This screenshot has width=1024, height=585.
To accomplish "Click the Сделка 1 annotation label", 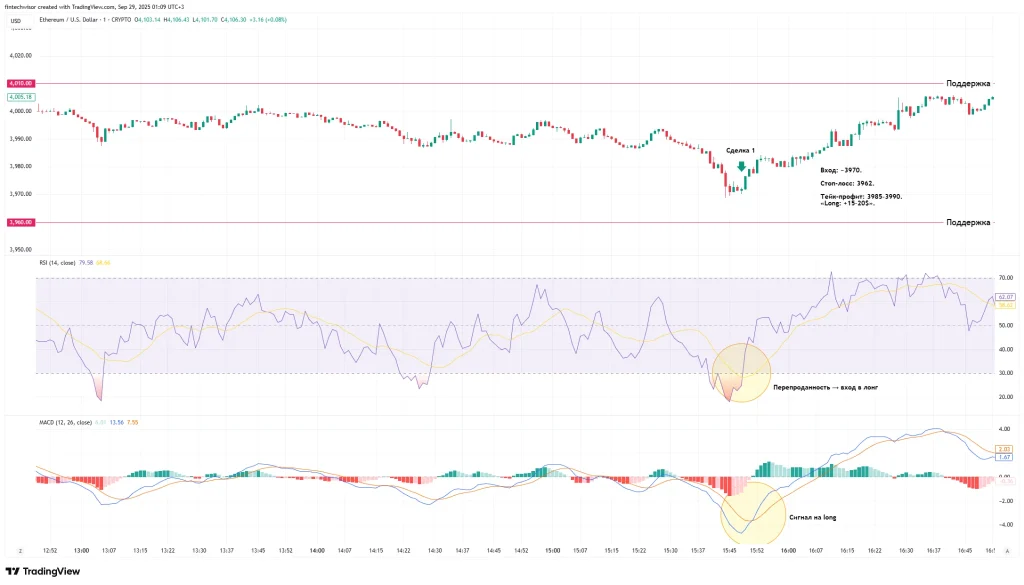I will pyautogui.click(x=740, y=148).
